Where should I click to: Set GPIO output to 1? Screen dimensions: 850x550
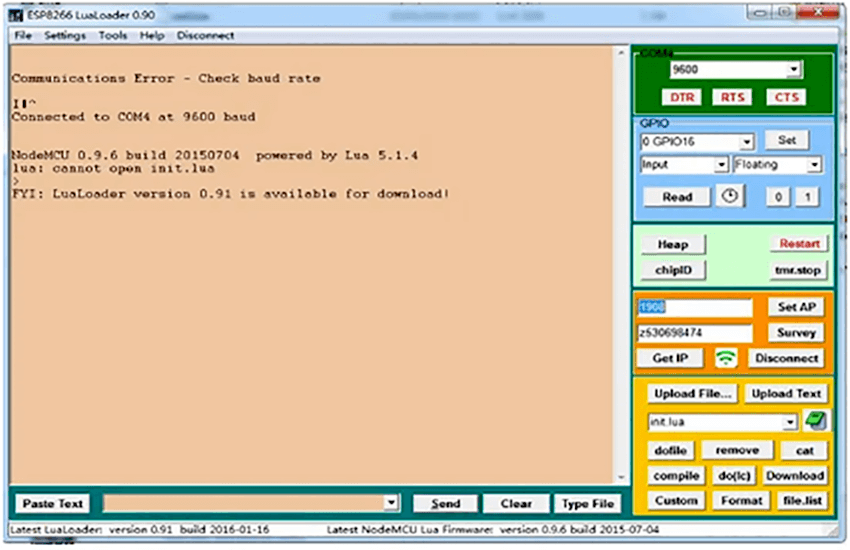pyautogui.click(x=807, y=197)
